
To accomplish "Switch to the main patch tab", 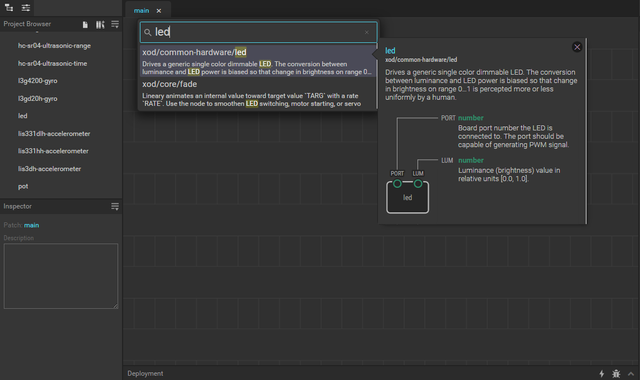I will (x=141, y=11).
